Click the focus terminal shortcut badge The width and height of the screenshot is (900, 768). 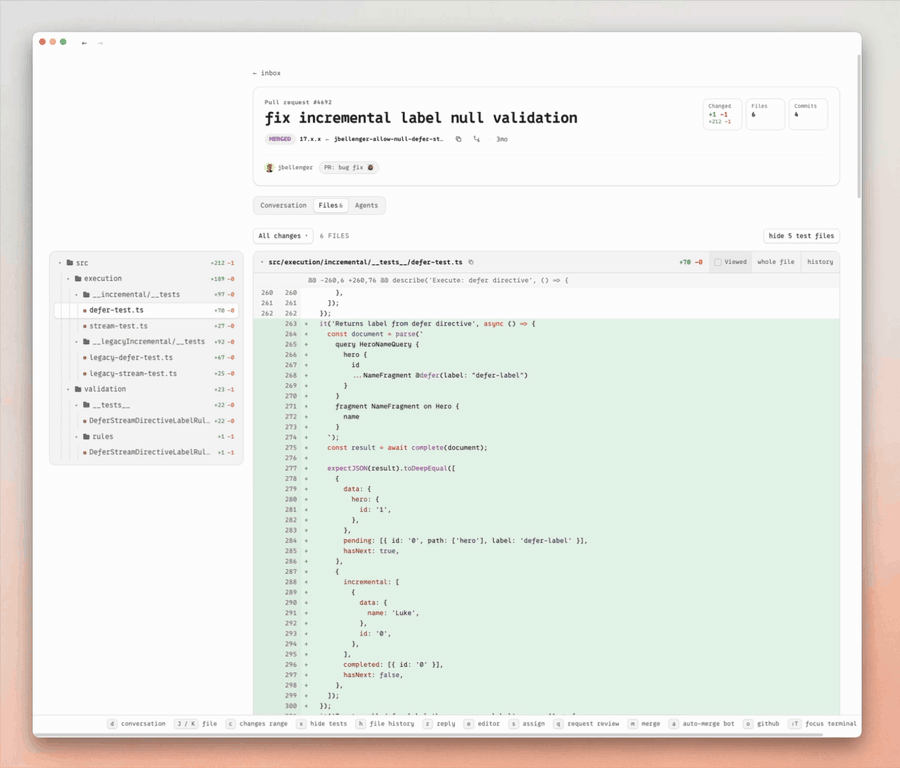click(x=794, y=724)
